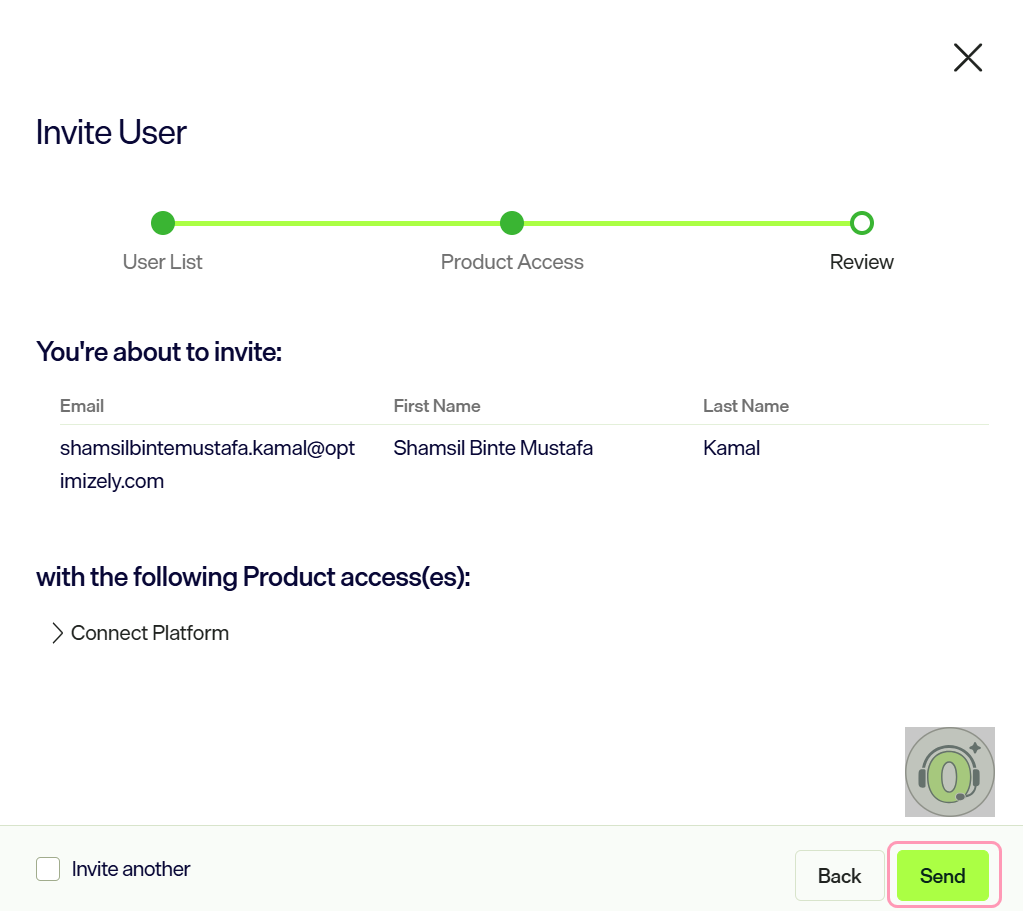This screenshot has width=1023, height=911.
Task: Open the headset support assistant icon
Action: point(949,772)
